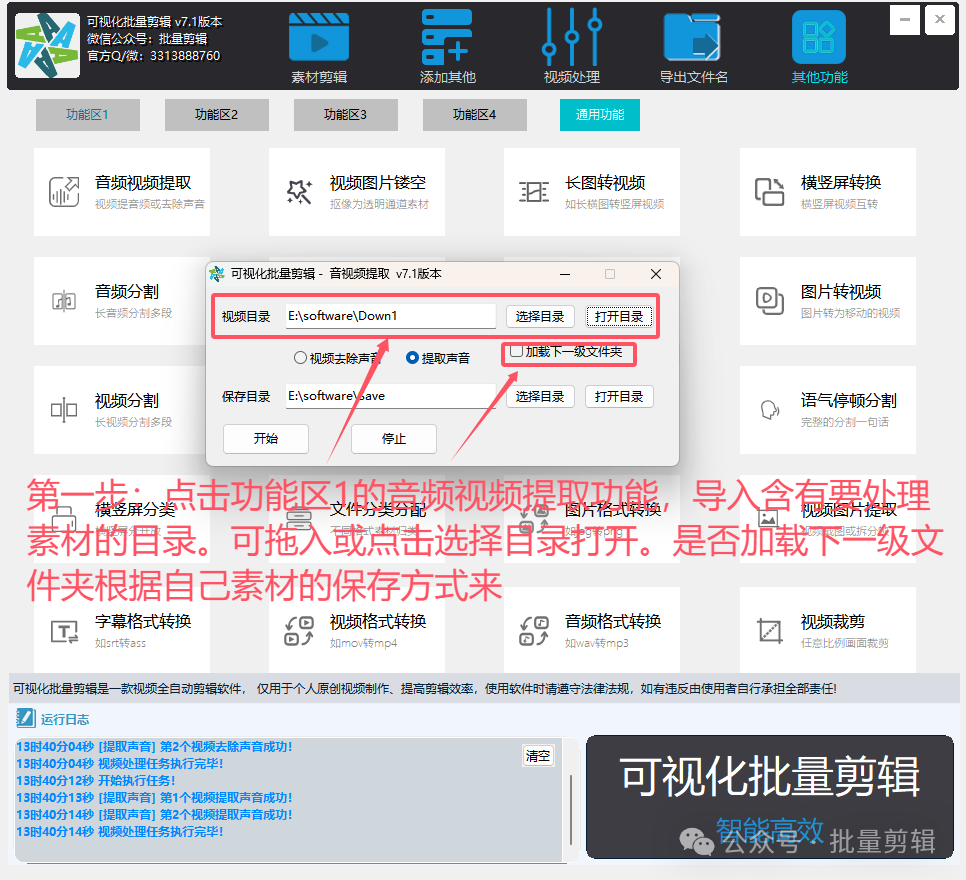Click the 横竖屏转换 rotate icon

pos(769,191)
